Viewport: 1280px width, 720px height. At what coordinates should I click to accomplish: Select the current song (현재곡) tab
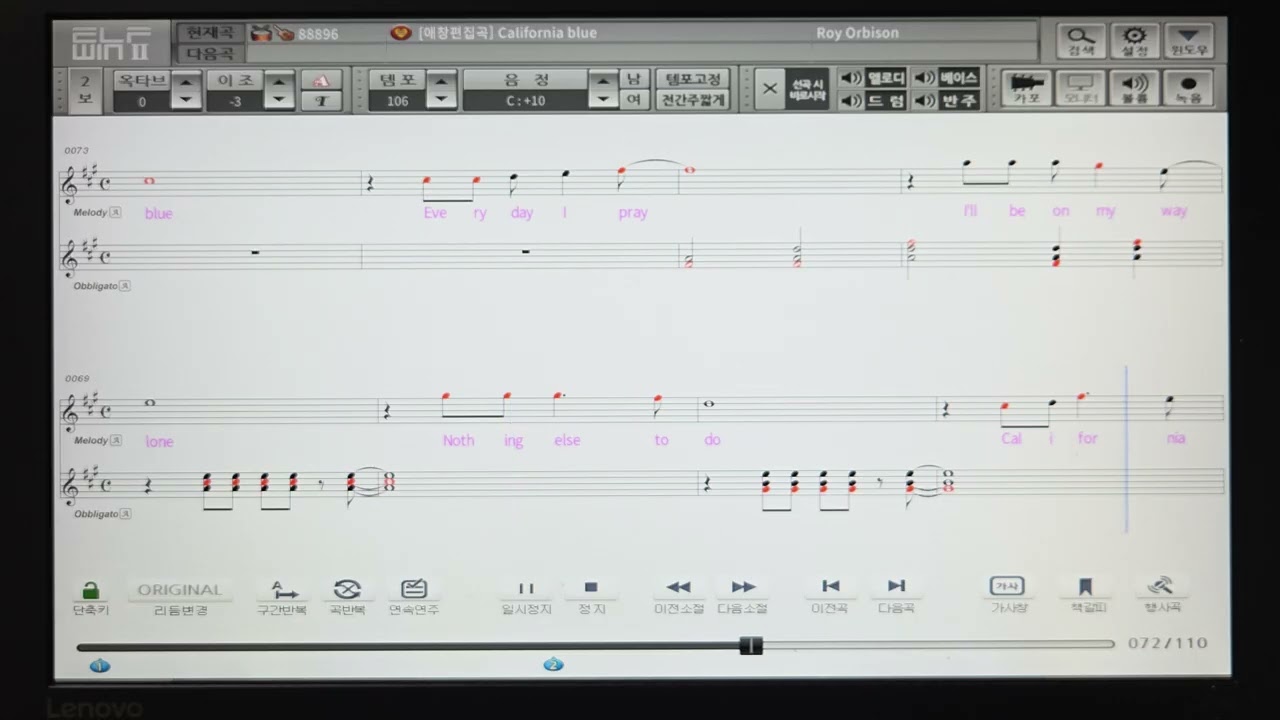point(210,33)
